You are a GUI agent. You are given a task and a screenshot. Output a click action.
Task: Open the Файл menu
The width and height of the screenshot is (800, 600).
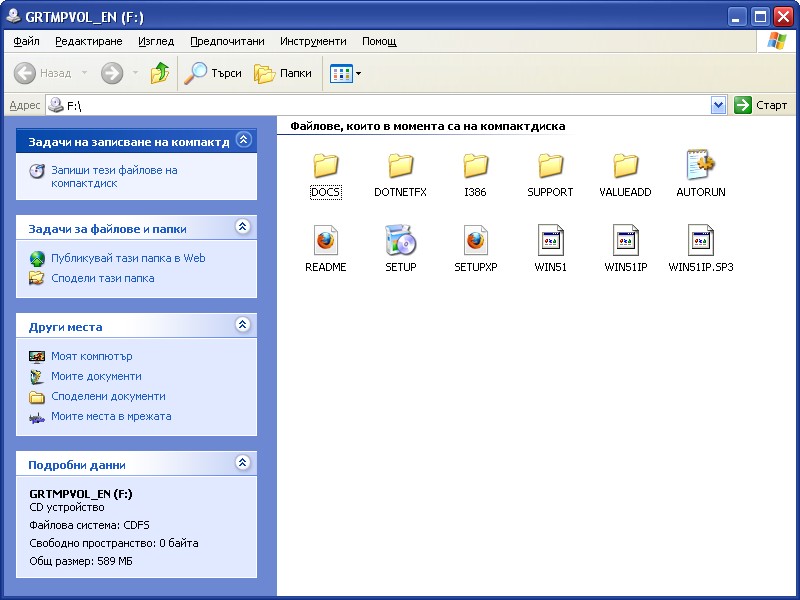(27, 41)
